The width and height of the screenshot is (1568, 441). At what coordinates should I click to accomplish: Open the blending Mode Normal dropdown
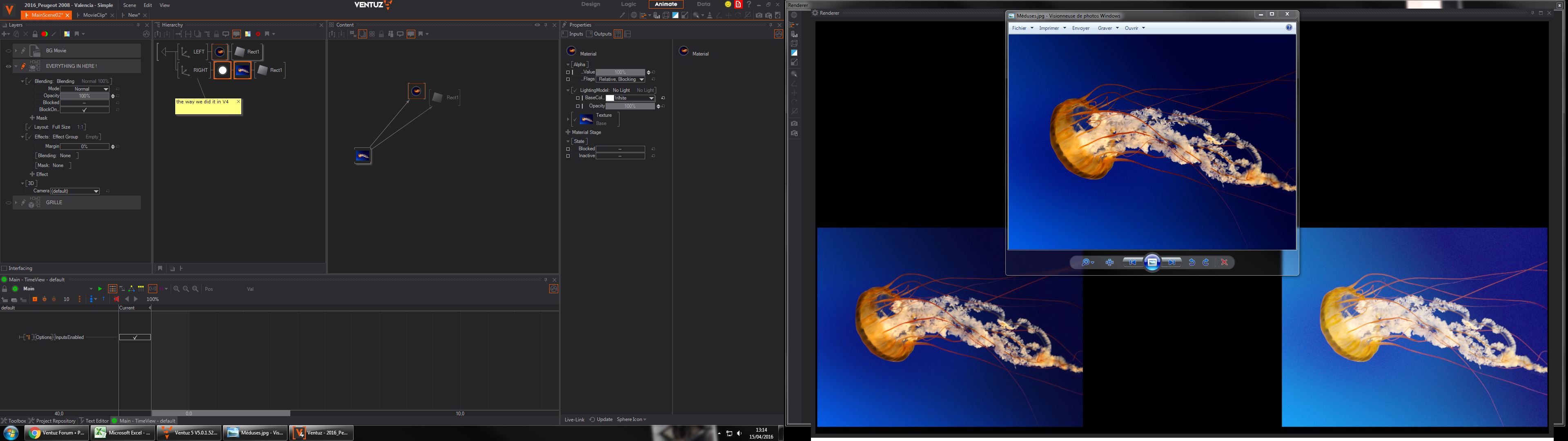(84, 89)
